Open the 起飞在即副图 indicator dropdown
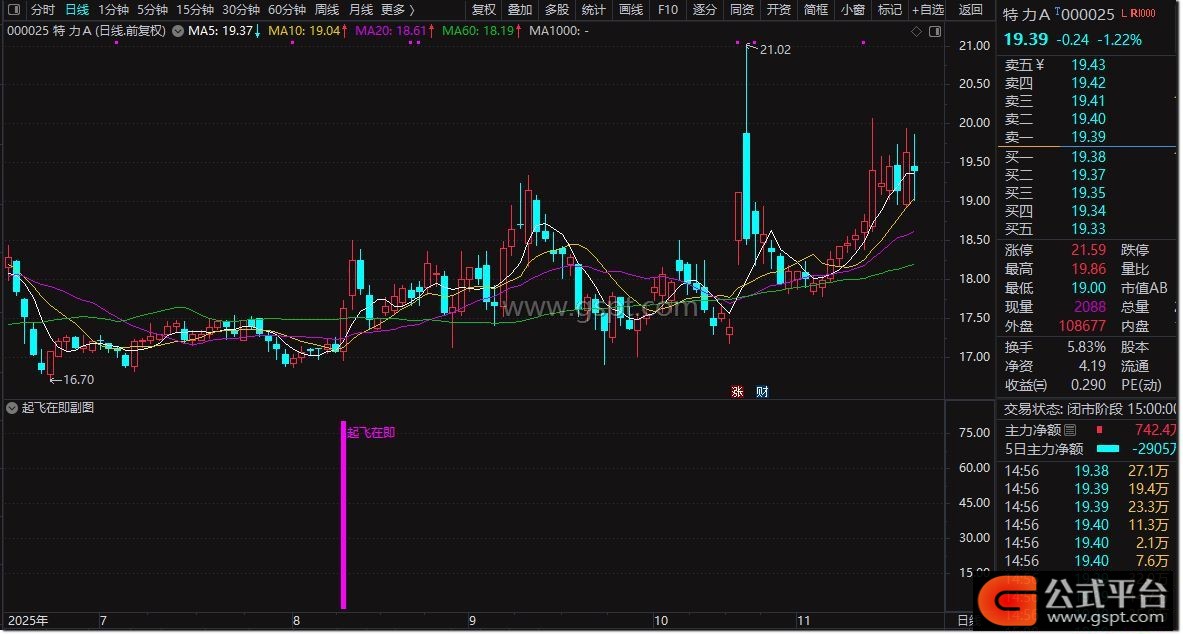 (x=12, y=408)
